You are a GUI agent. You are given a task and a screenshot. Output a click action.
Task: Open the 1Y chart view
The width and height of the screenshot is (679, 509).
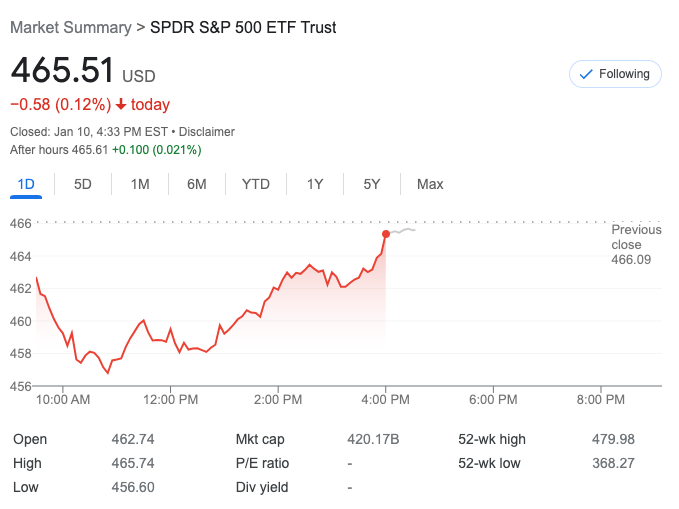point(315,184)
